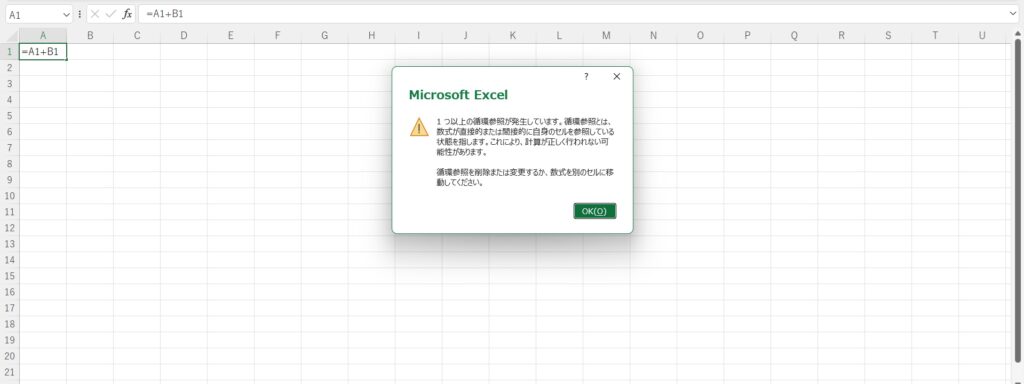
Task: Click the Microsoft Excel dialog title text
Action: 458,95
